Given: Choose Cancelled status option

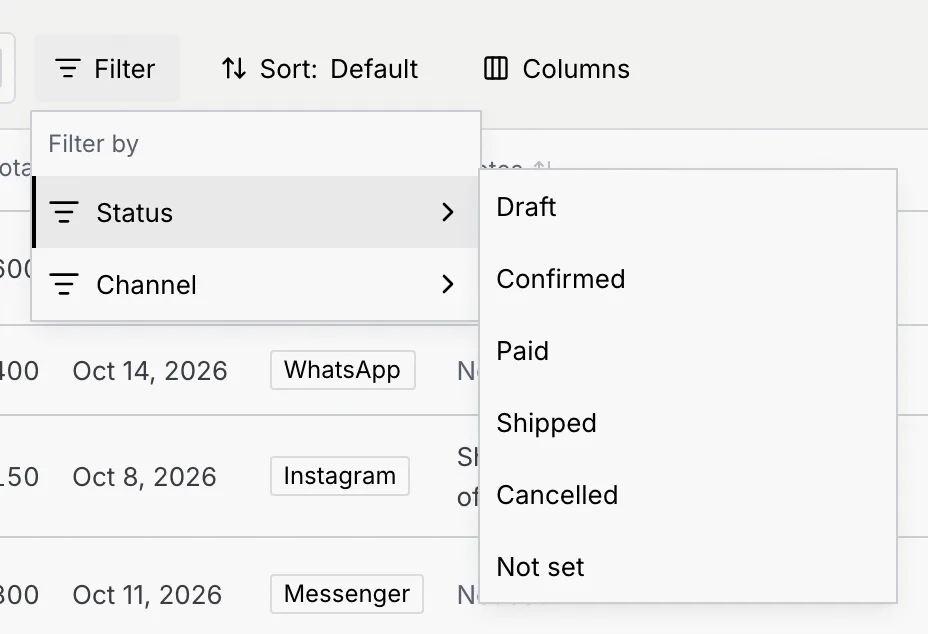Looking at the screenshot, I should click(x=688, y=495).
